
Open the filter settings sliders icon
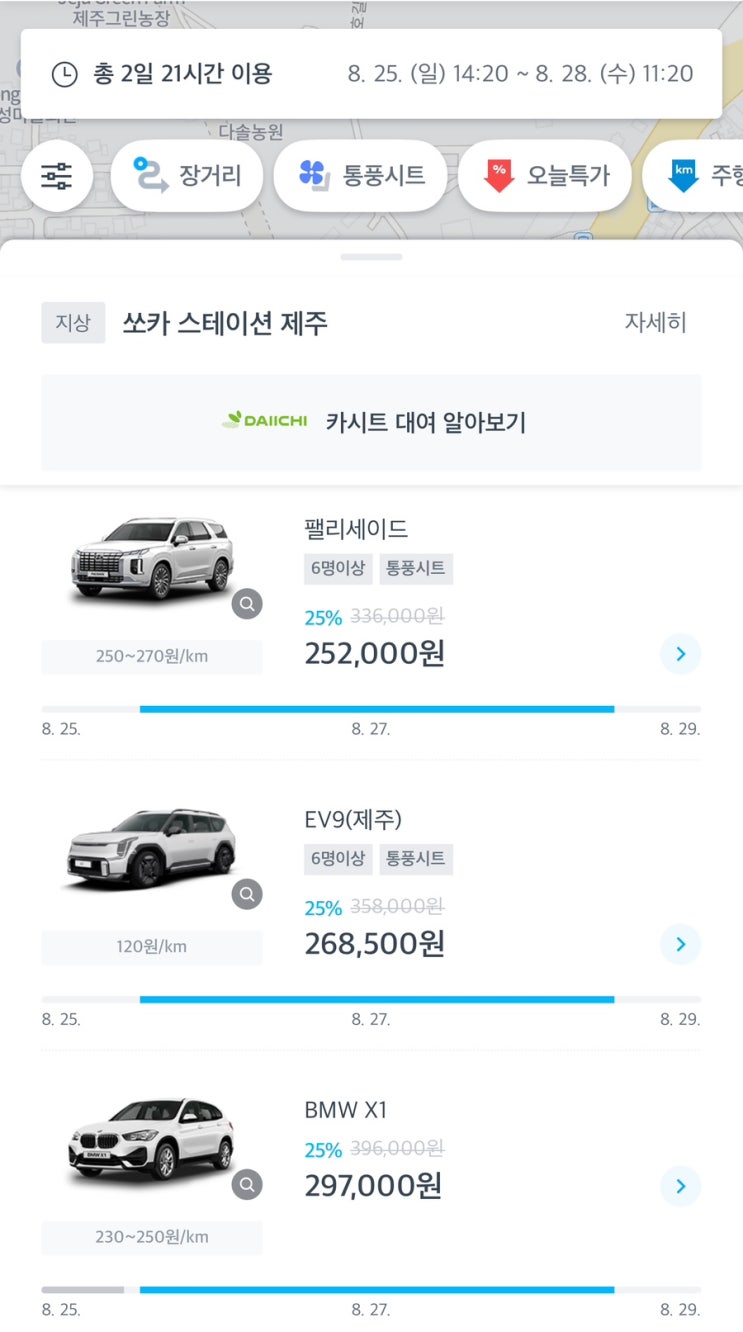pyautogui.click(x=57, y=176)
